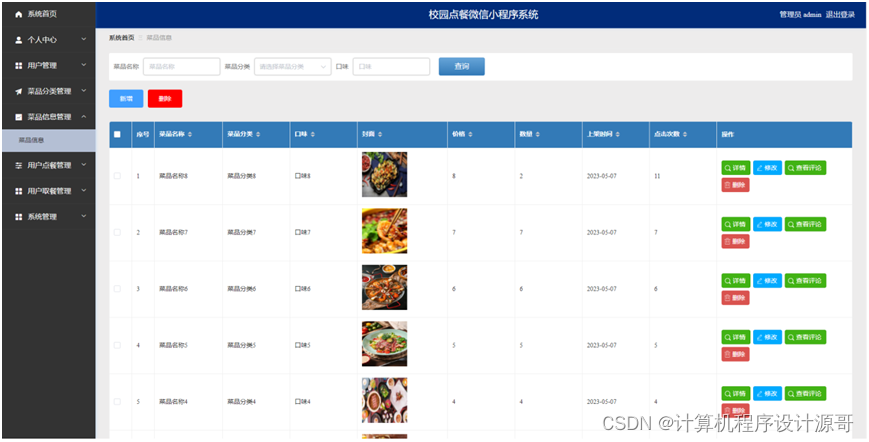869x442 pixels.
Task: Click the cover image of 菜品名称7
Action: click(385, 231)
